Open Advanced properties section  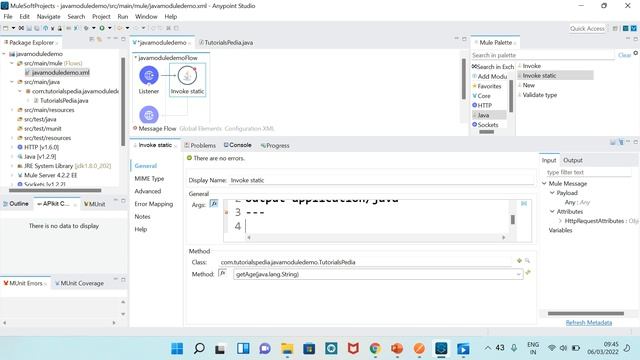pos(148,191)
